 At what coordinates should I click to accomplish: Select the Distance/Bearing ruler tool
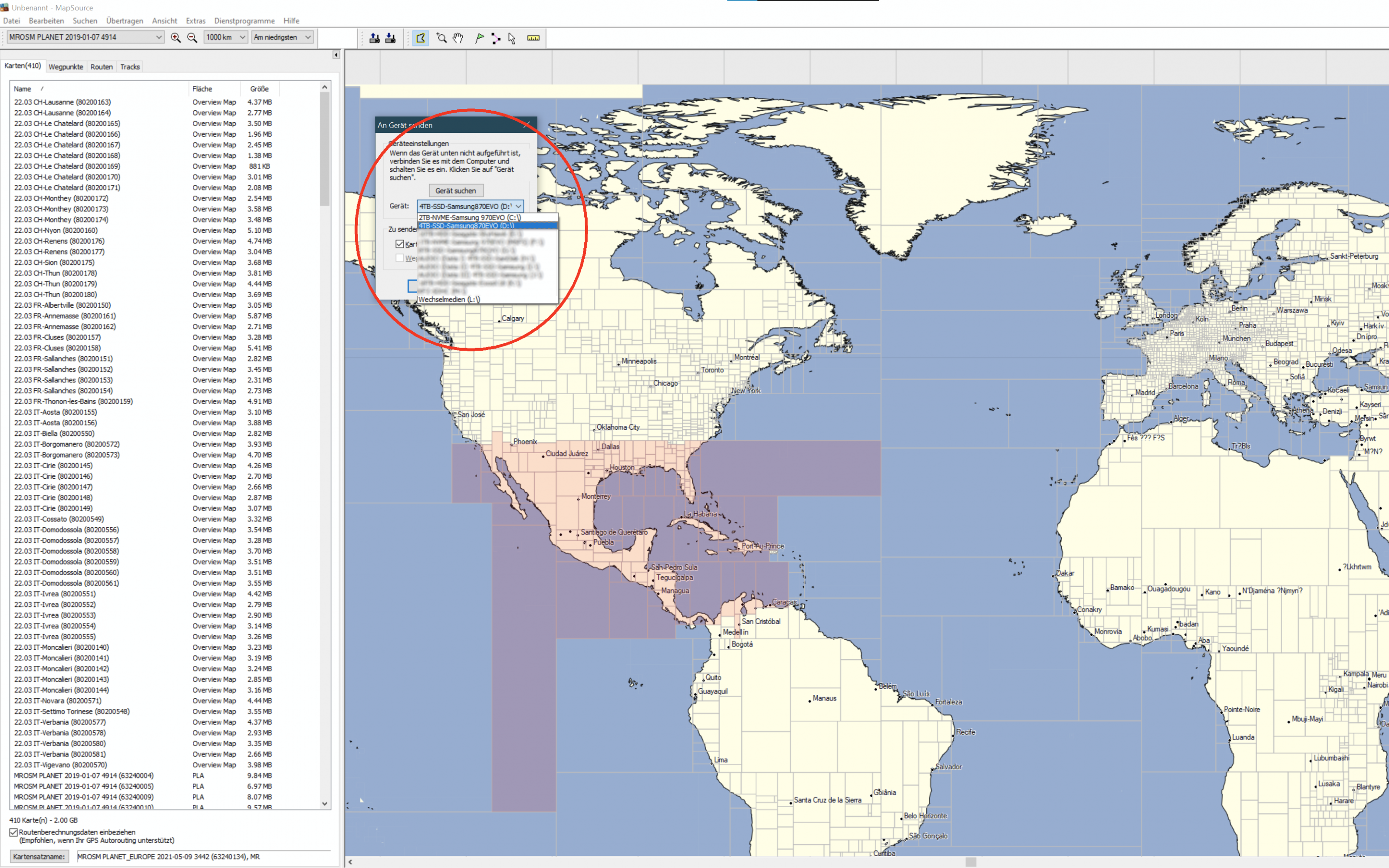point(533,38)
